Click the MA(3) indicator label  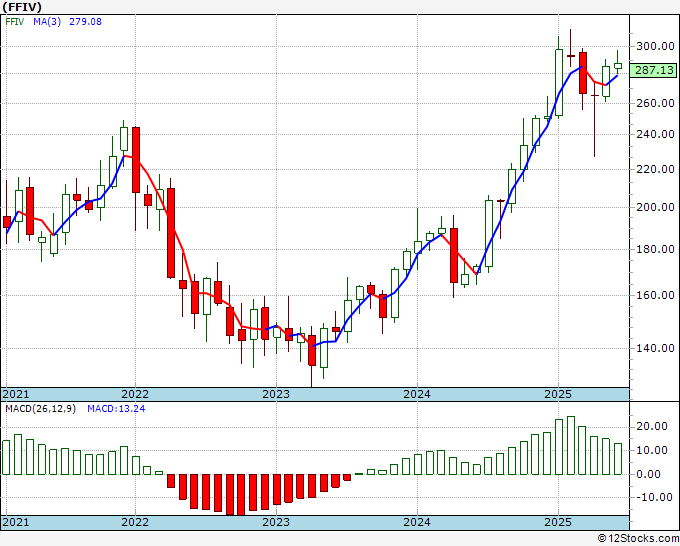click(47, 21)
